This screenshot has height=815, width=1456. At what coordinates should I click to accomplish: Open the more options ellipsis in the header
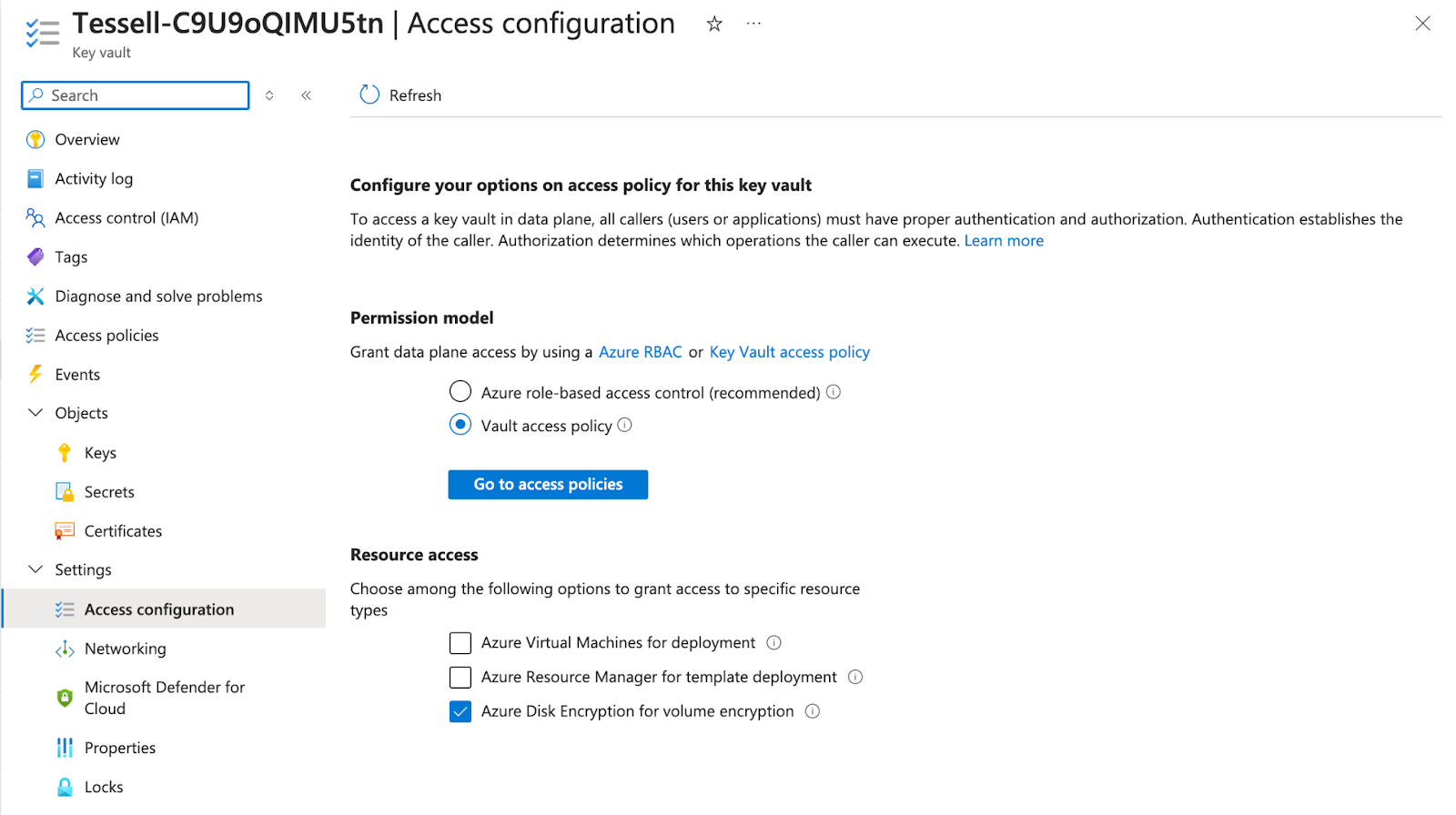(x=753, y=25)
